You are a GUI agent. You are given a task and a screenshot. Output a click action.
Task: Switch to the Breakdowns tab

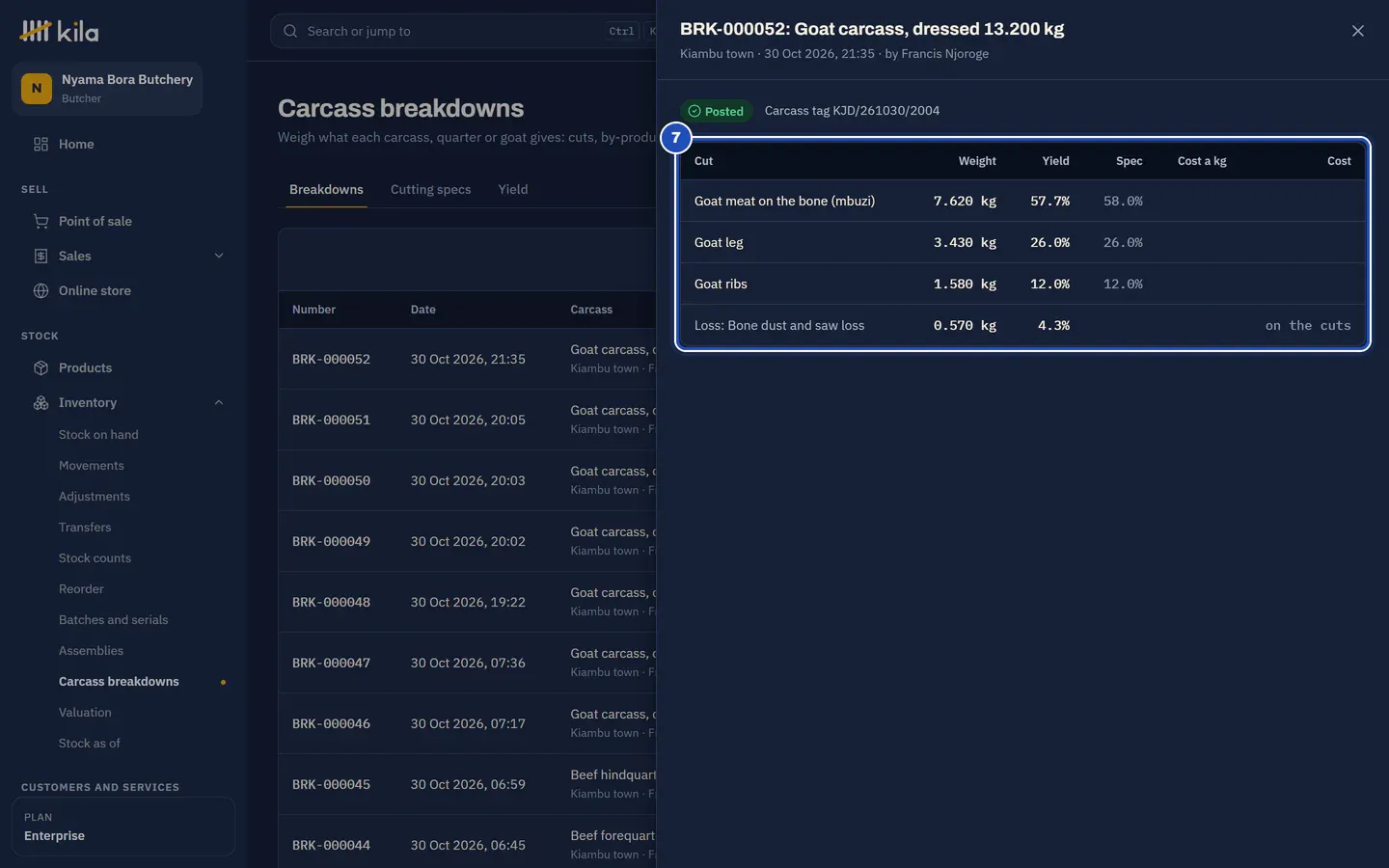(x=326, y=189)
